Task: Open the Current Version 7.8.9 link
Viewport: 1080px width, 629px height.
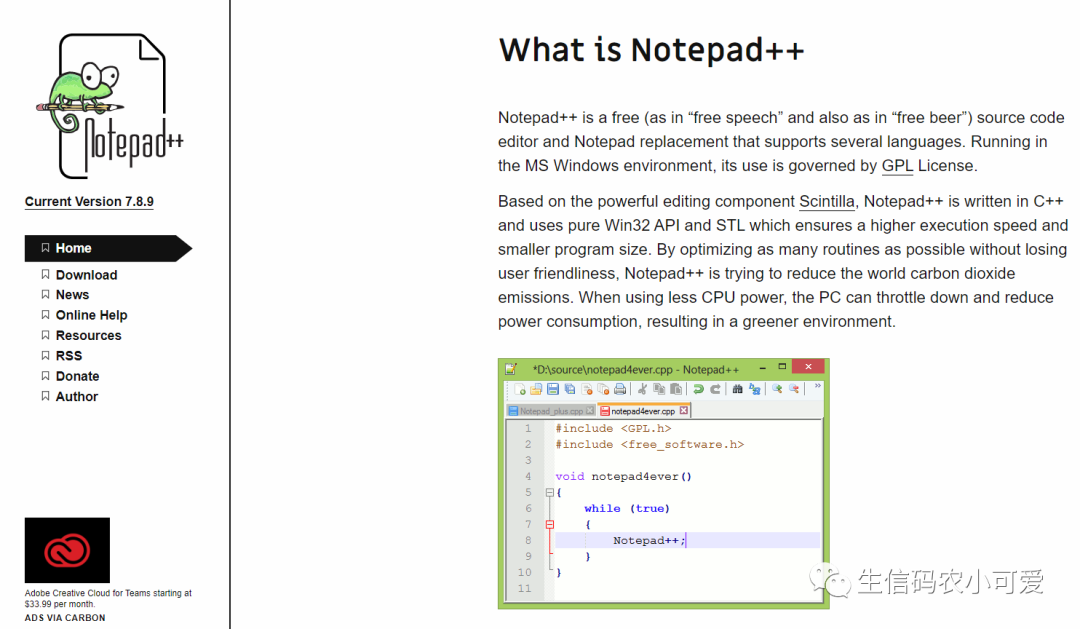Action: [x=89, y=202]
